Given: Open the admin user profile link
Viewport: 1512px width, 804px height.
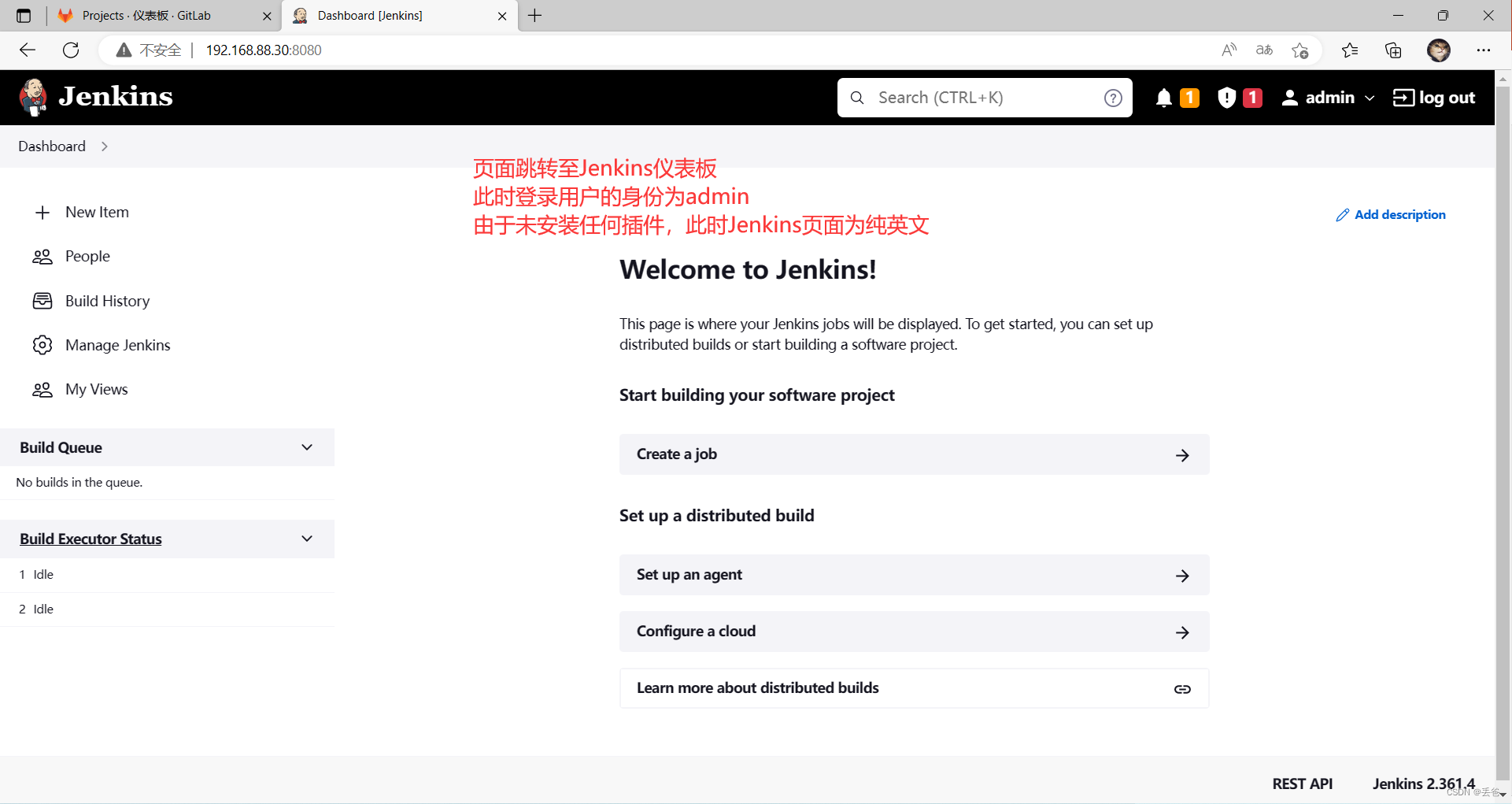Looking at the screenshot, I should tap(1318, 98).
